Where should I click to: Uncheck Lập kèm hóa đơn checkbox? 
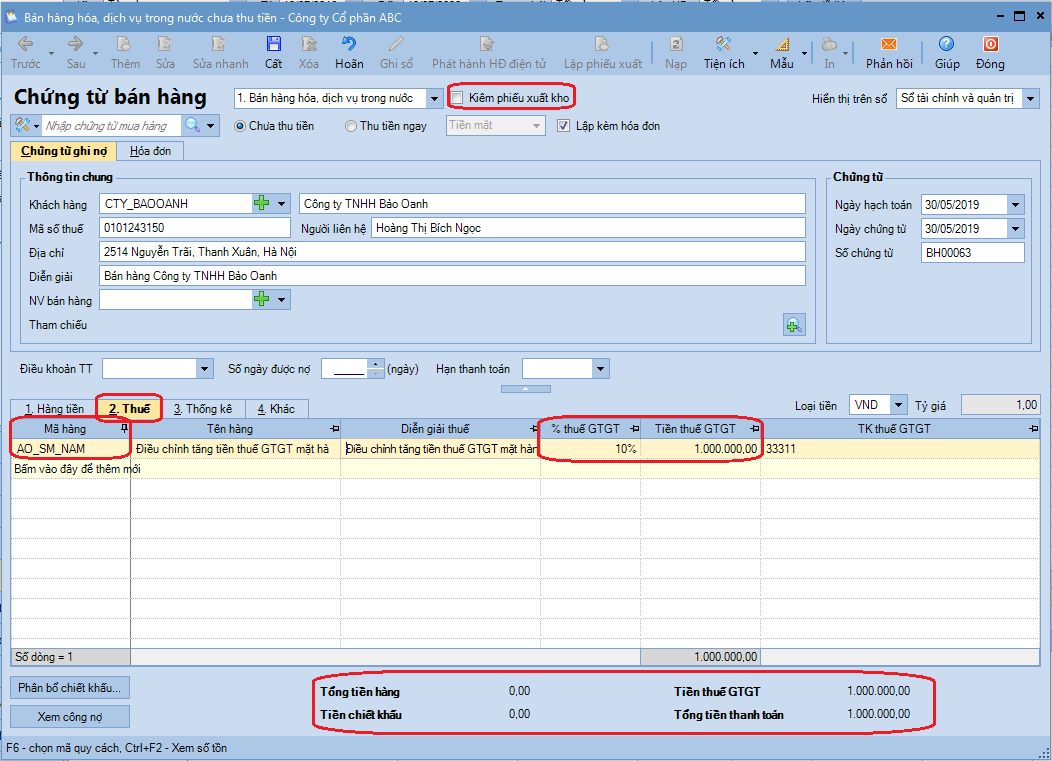pyautogui.click(x=564, y=125)
